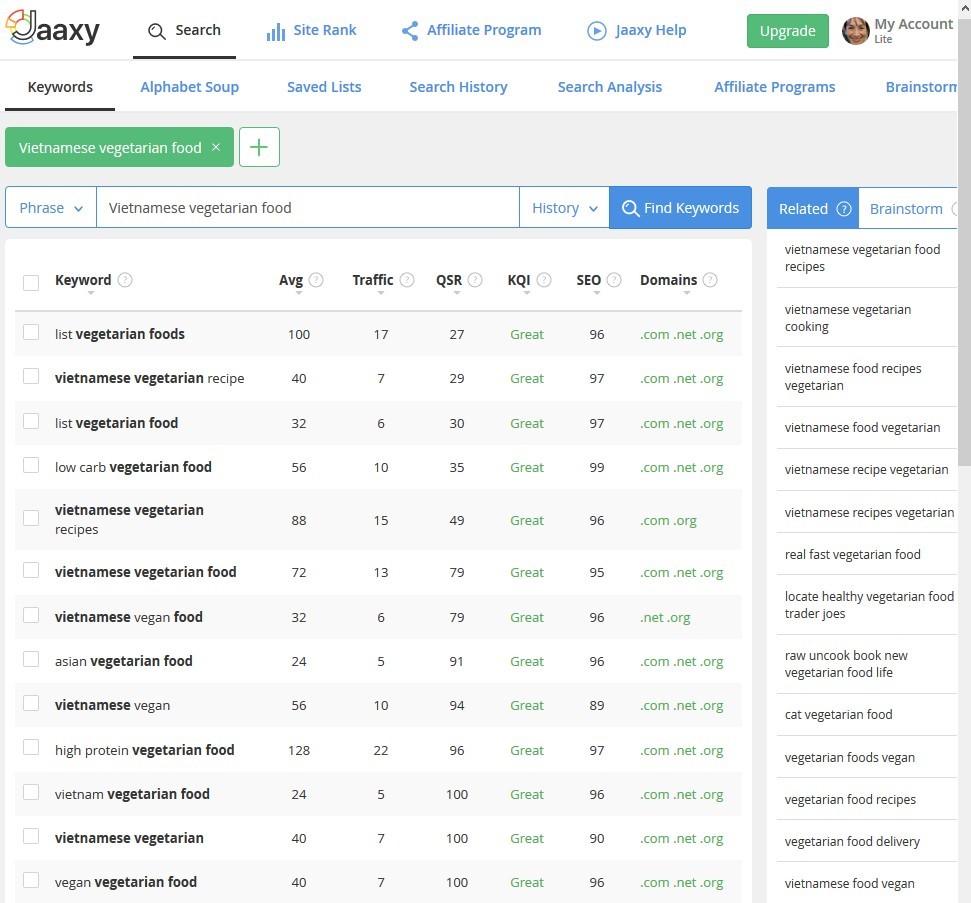
Task: Sort by KQI column arrow
Action: (x=527, y=293)
